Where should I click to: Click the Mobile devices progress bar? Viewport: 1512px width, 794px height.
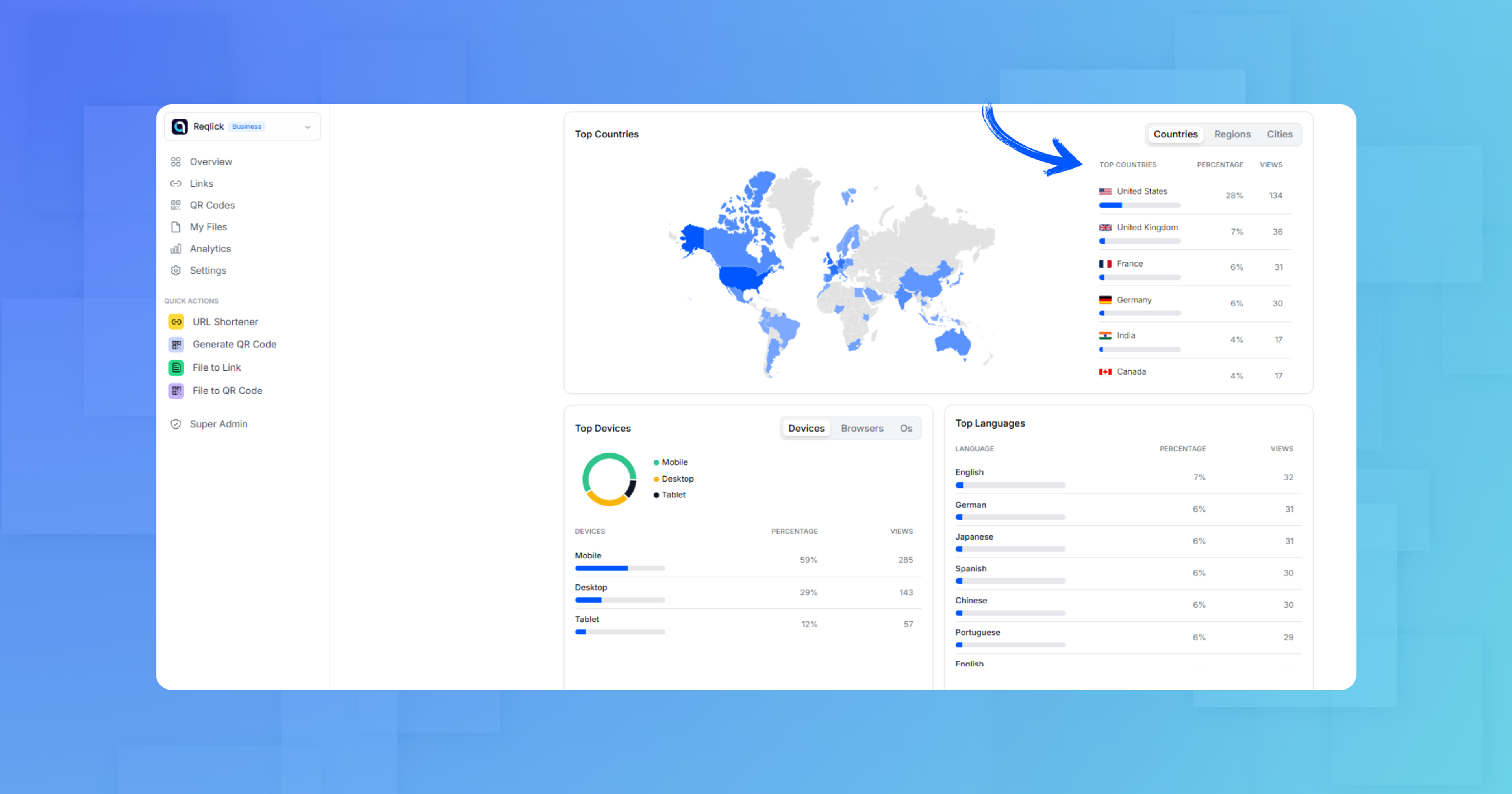tap(620, 568)
